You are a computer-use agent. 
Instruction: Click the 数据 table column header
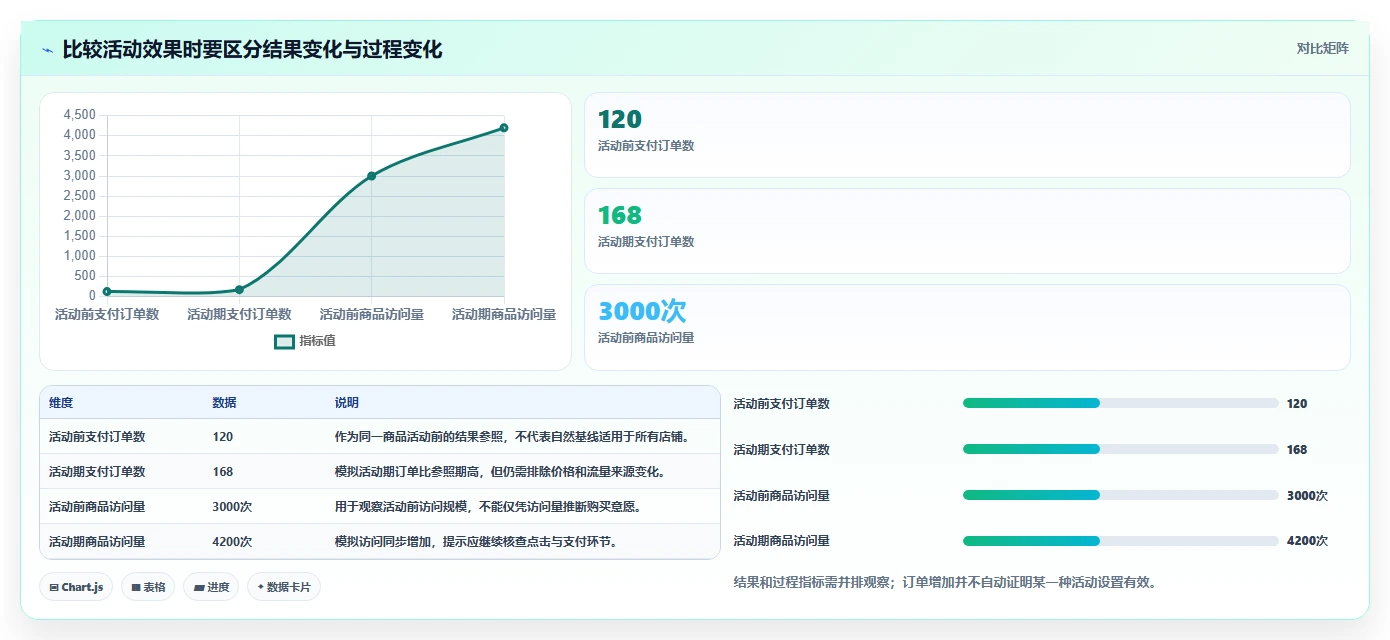tap(225, 403)
